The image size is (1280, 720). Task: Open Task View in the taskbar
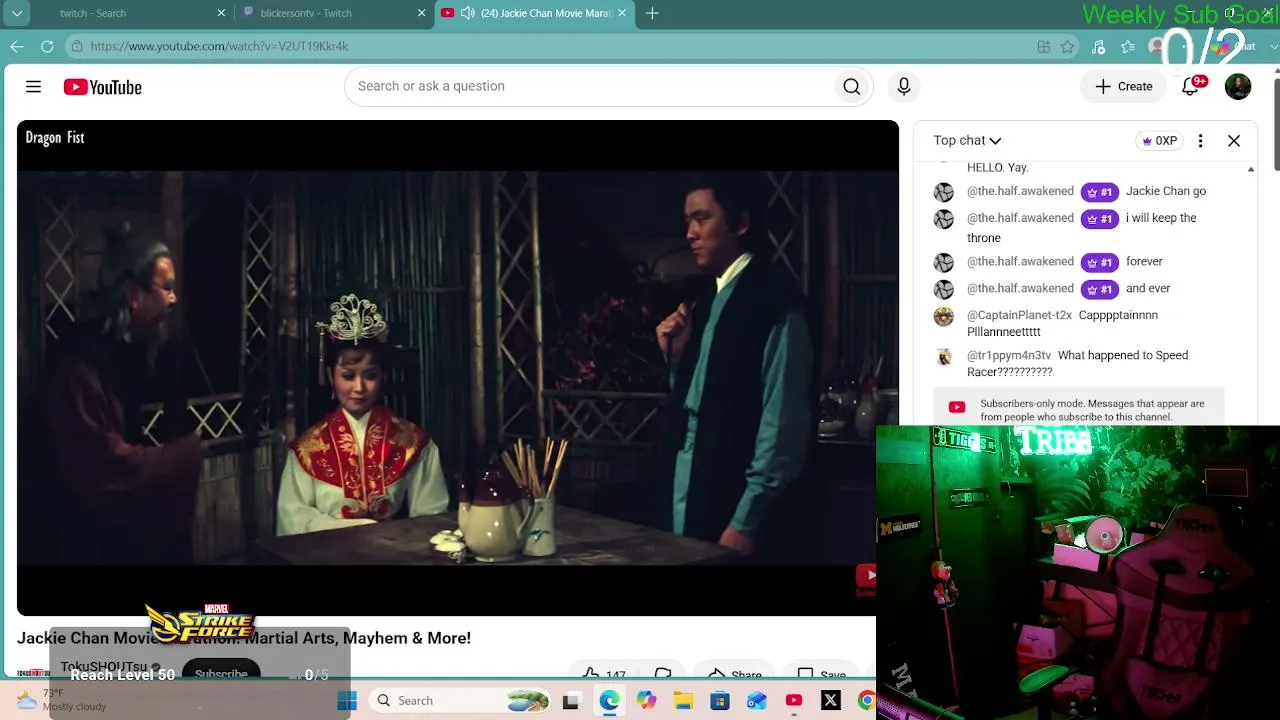[x=571, y=701]
